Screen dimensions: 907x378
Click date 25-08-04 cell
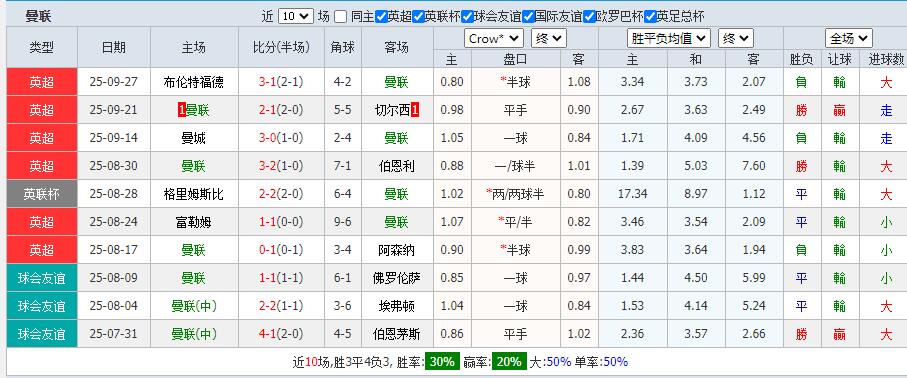[114, 306]
